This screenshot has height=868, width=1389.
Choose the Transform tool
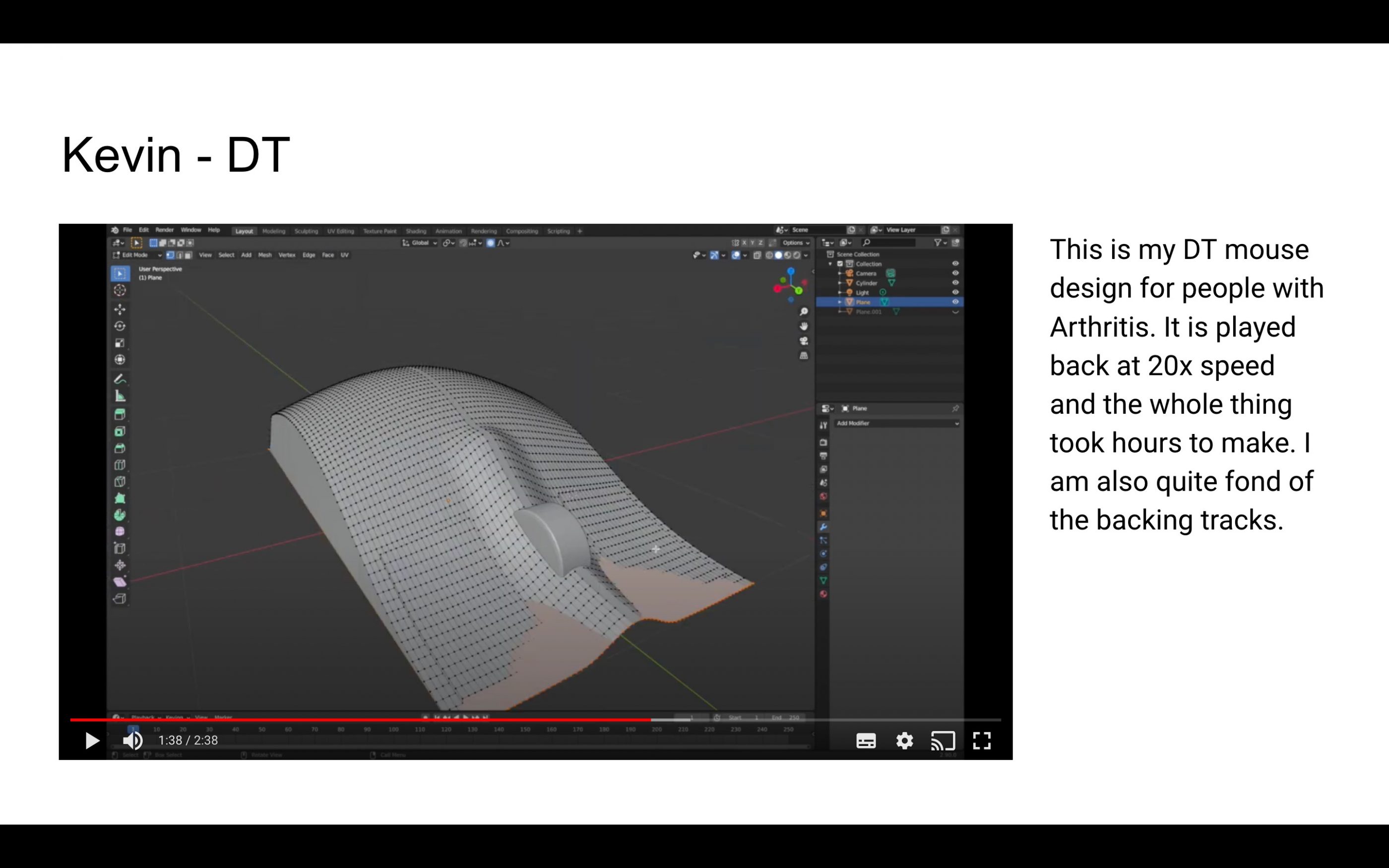coord(120,360)
